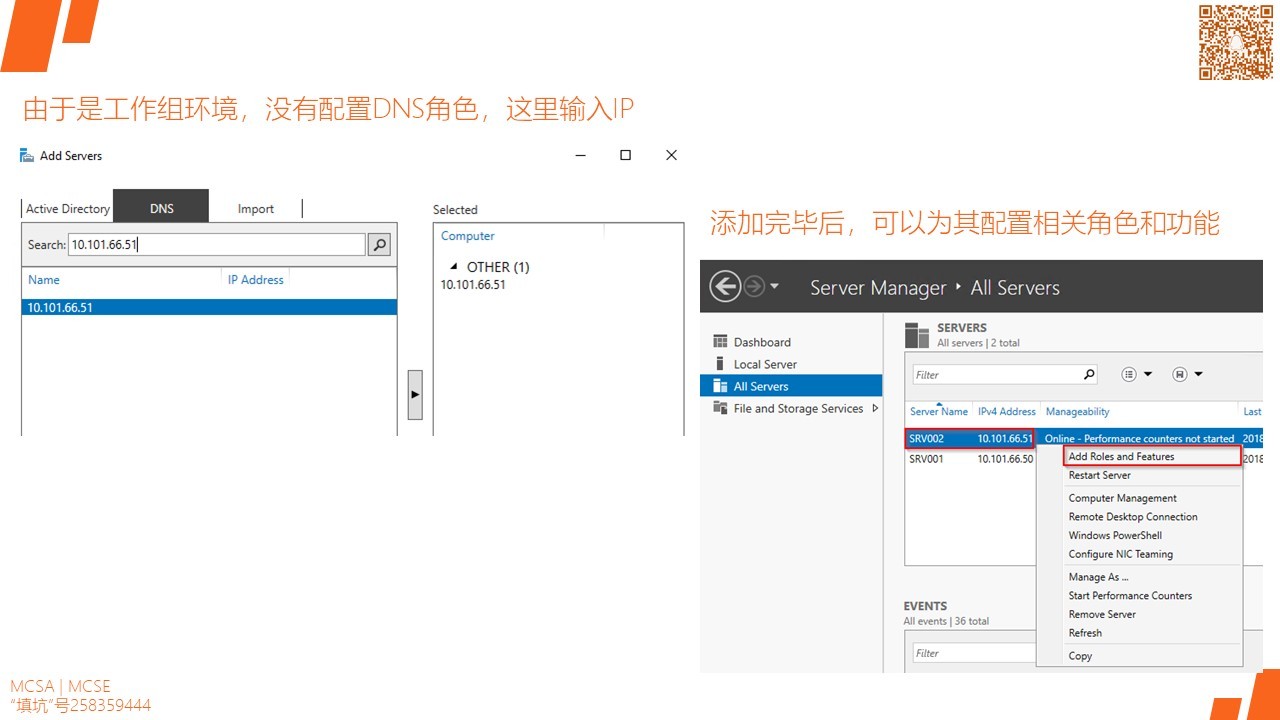
Task: Click the 10.101.66.50 IPv4 address cell
Action: click(1005, 459)
